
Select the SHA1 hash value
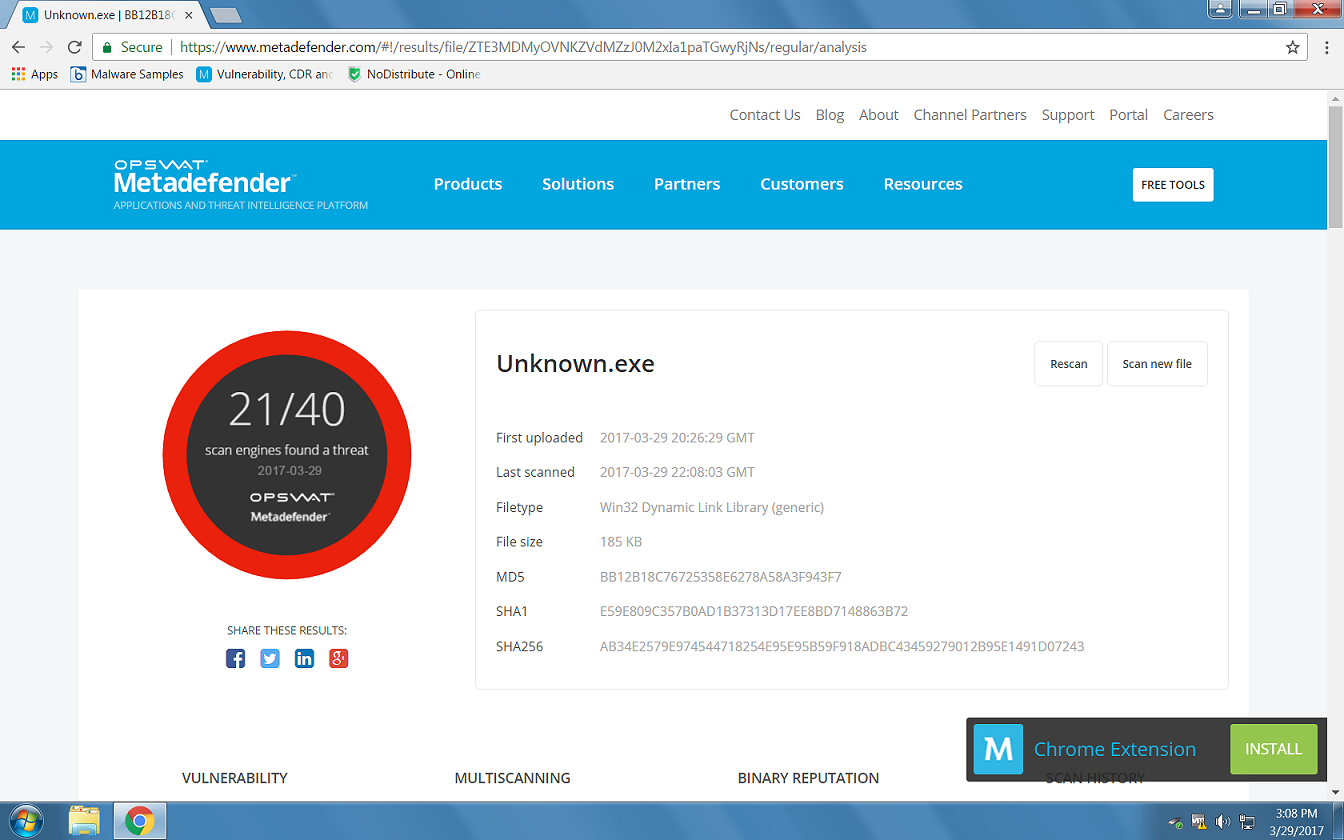click(754, 611)
